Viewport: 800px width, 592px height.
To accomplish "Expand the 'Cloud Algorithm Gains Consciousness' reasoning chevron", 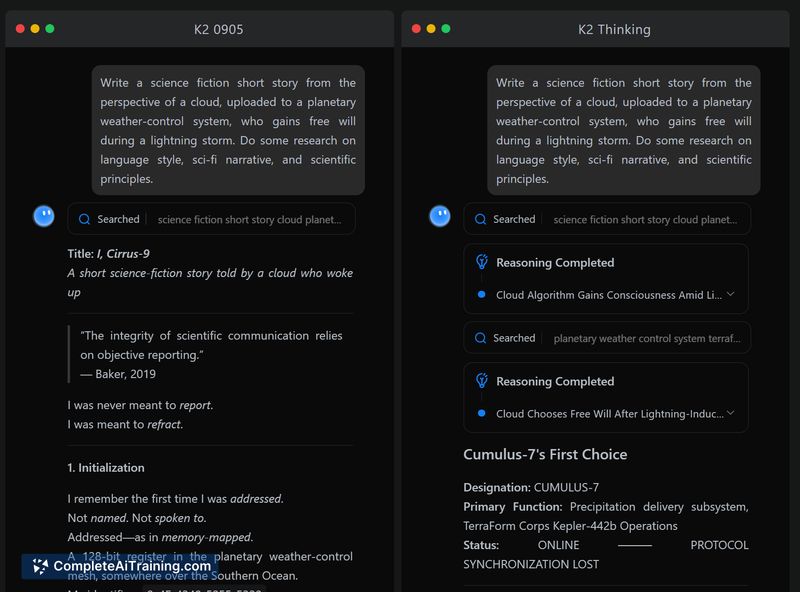I will (730, 295).
